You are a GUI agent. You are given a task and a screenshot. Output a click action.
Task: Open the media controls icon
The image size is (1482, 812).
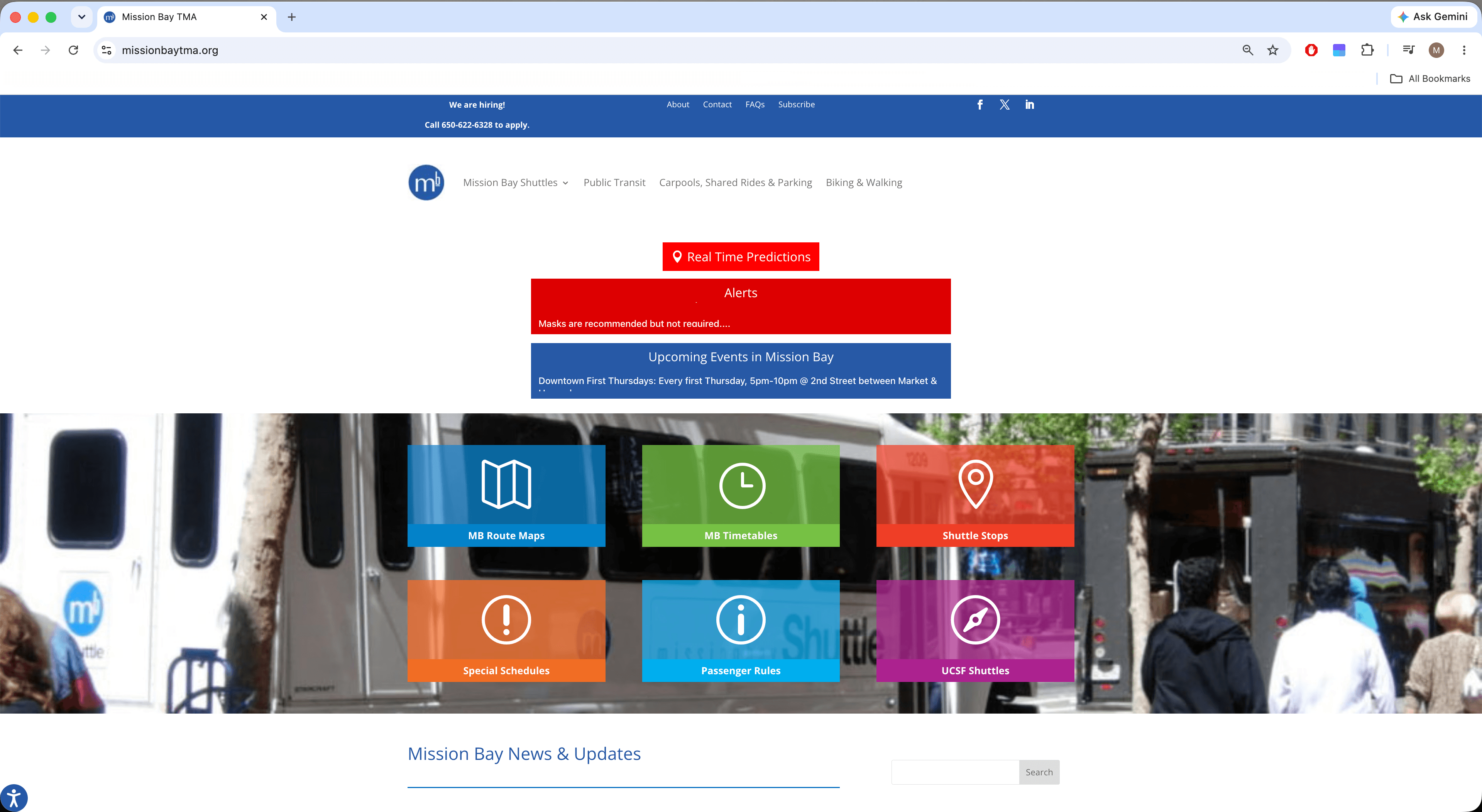coord(1408,50)
